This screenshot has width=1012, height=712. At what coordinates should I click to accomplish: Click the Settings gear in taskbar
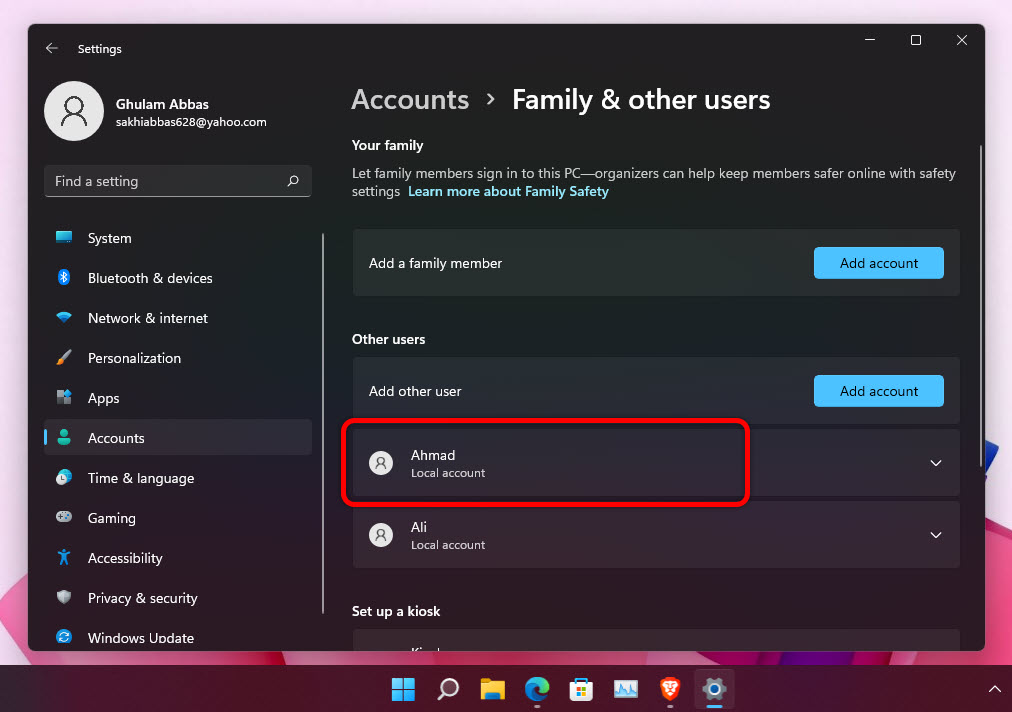[x=714, y=689]
